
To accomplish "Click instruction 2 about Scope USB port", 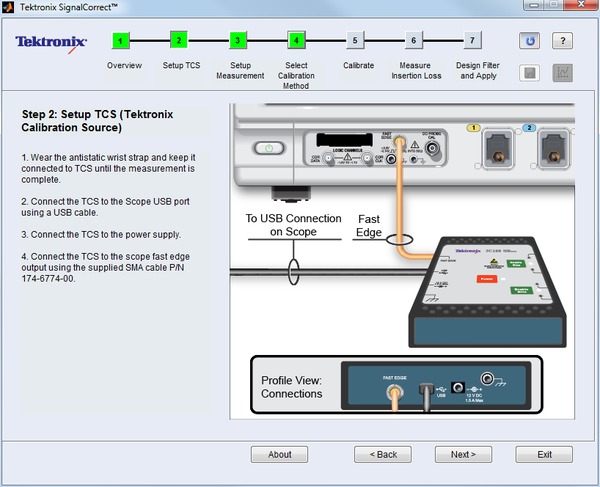I will 105,207.
